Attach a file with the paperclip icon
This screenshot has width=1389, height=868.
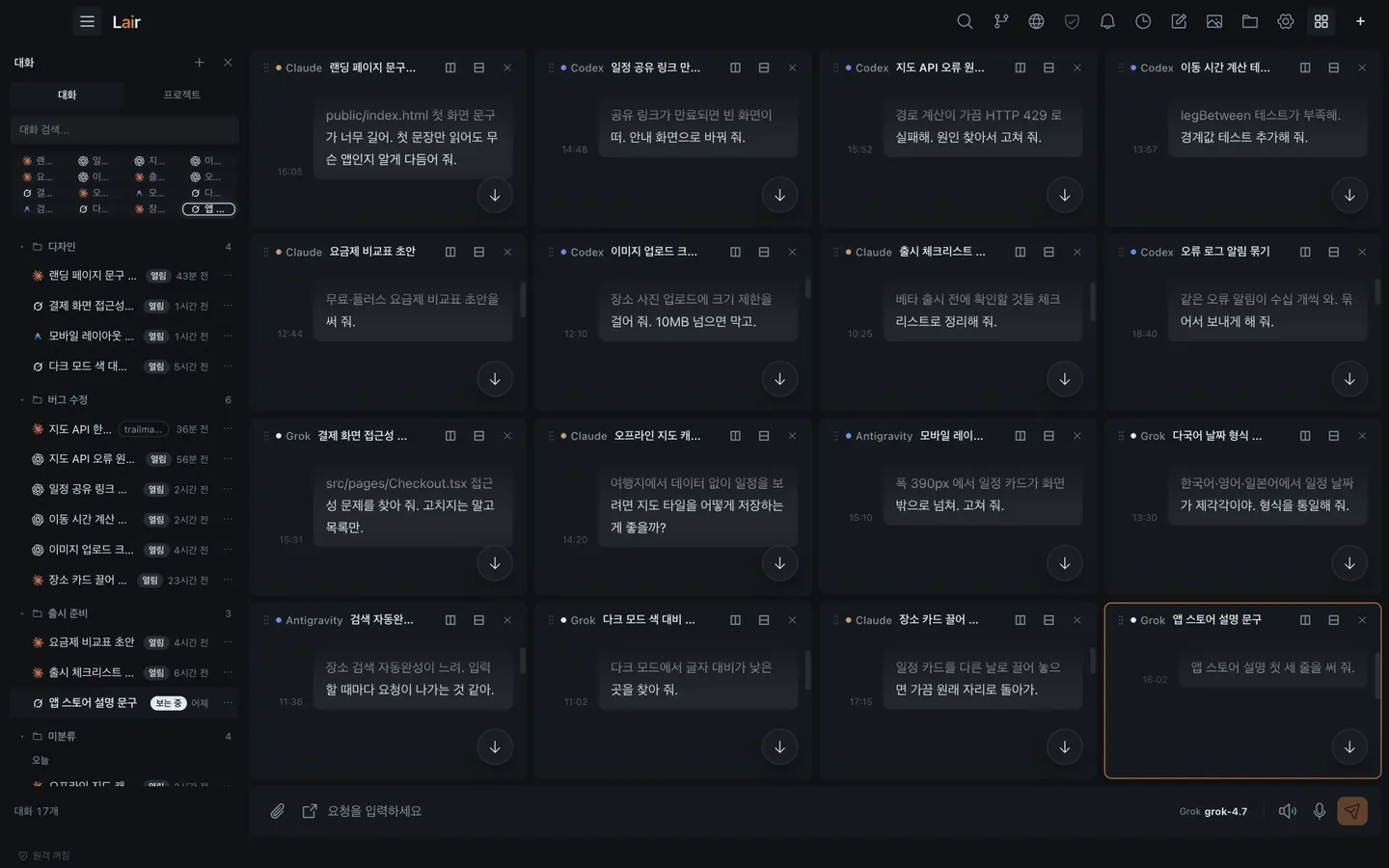click(x=278, y=811)
